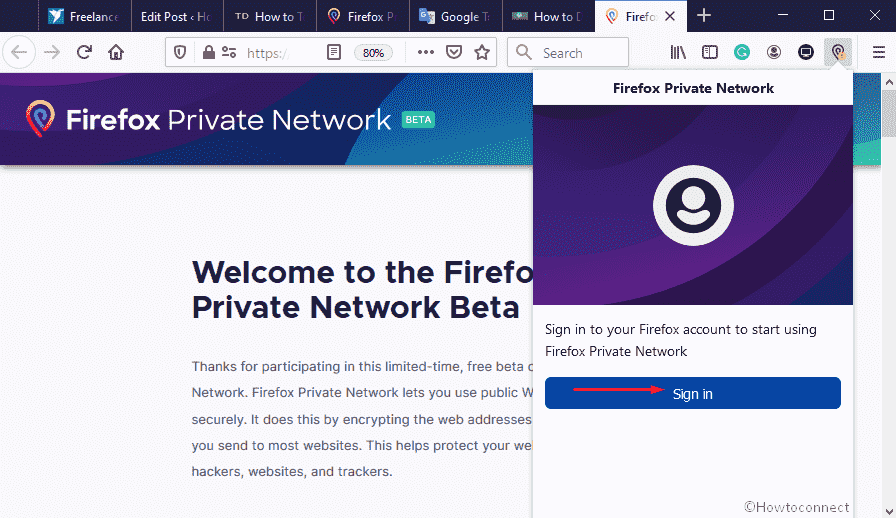
Task: Click the Welcome to the Firefox heading
Action: (363, 289)
